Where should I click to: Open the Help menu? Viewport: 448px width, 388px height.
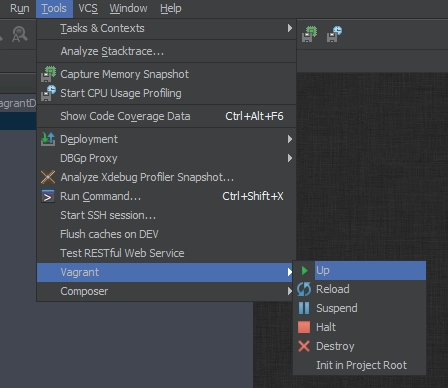pyautogui.click(x=171, y=8)
